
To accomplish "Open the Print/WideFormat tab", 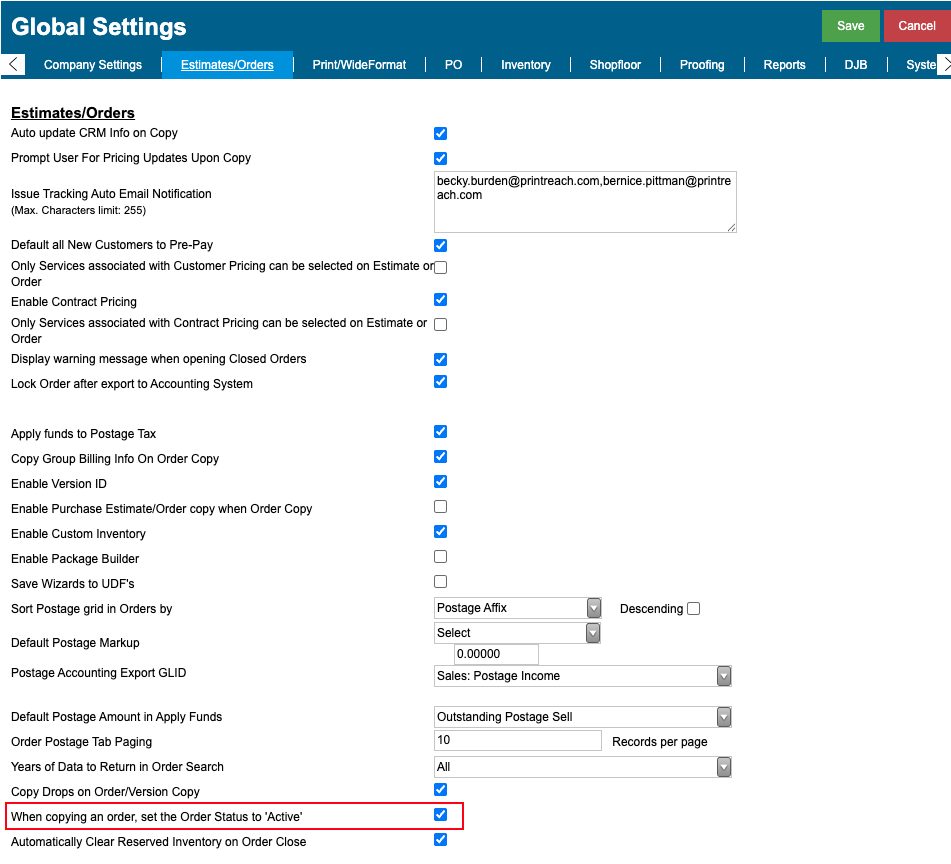I will tap(359, 65).
